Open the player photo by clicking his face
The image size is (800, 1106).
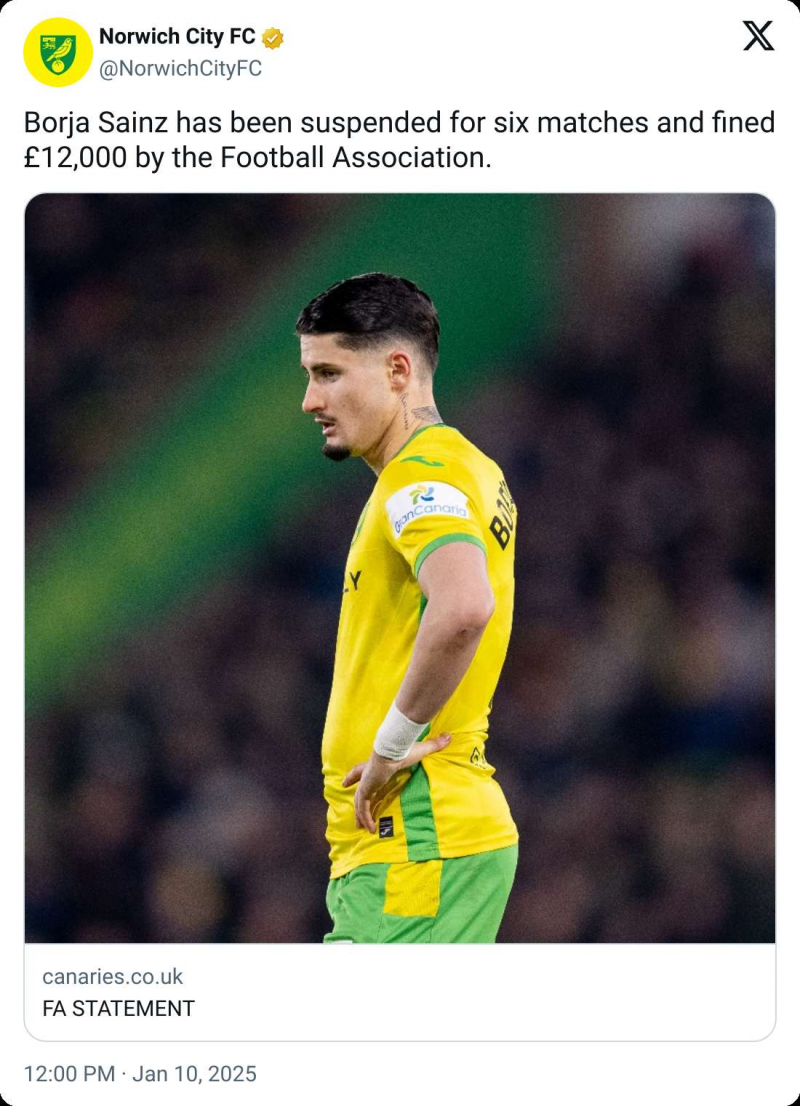337,399
